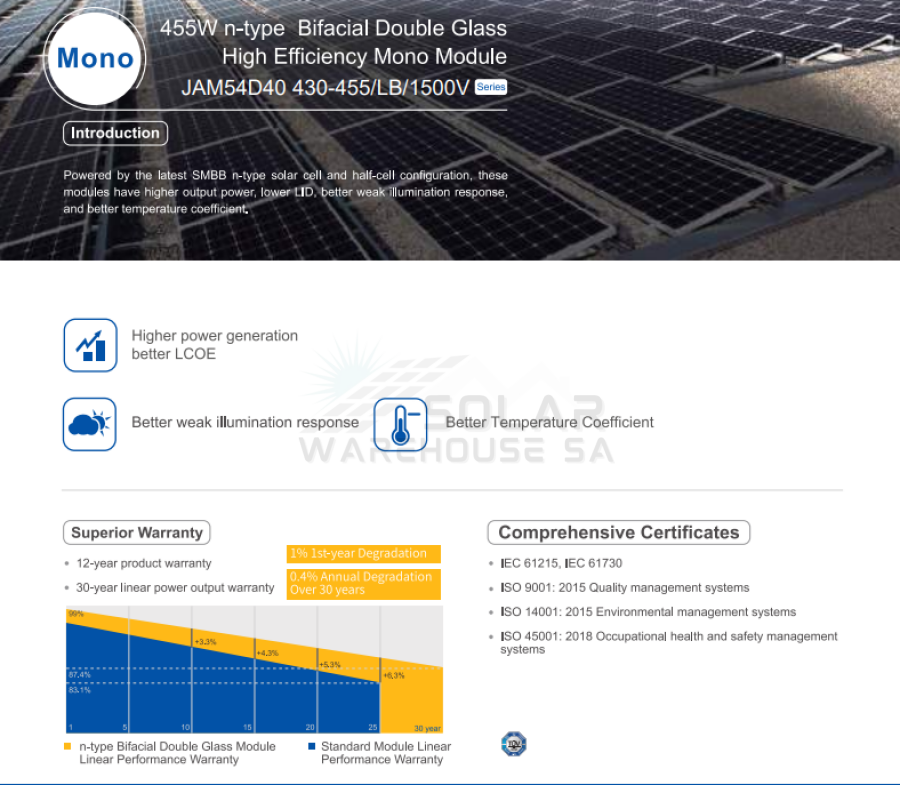Click 'ISO 9001: 2015 Quality management systems'
The height and width of the screenshot is (785, 900).
pos(625,588)
